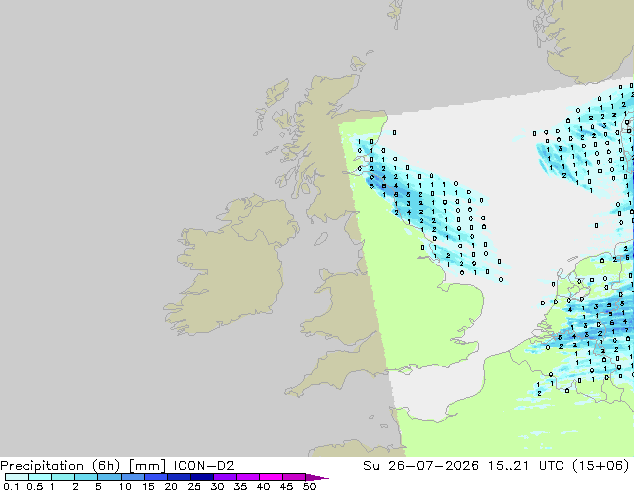Click the 0.1–0.5 mm palest legend swatch
The image size is (634, 490).
[x=17, y=477]
